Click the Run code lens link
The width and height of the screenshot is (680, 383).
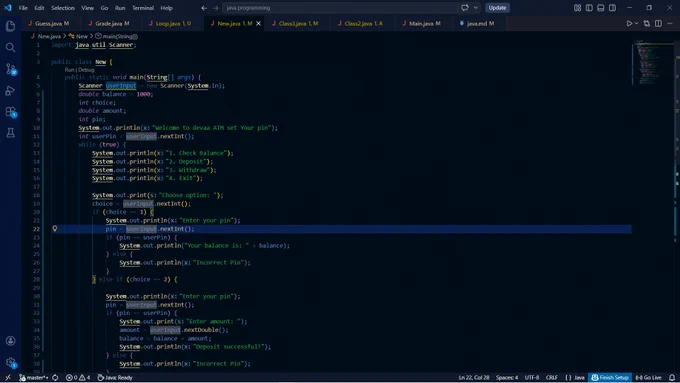coord(69,70)
